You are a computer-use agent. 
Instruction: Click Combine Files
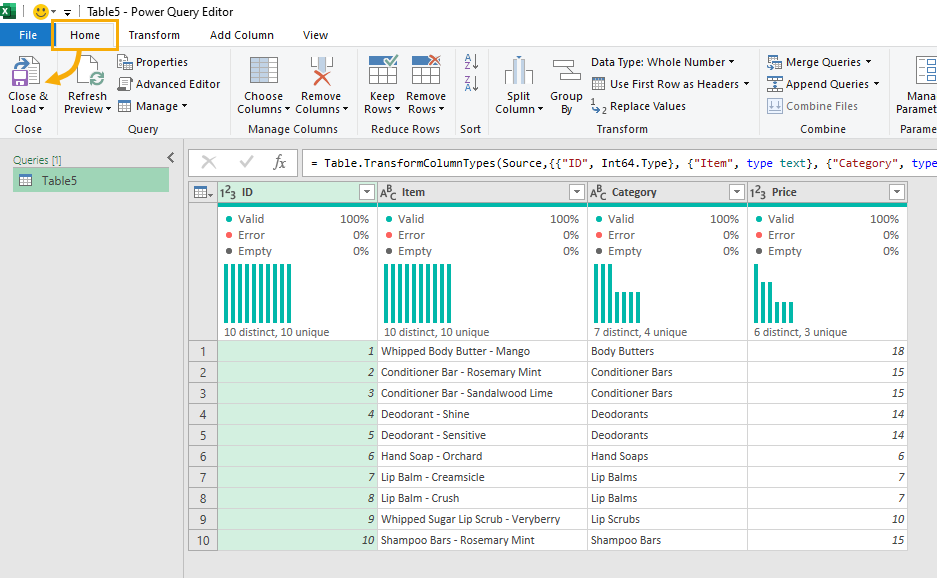pos(812,106)
